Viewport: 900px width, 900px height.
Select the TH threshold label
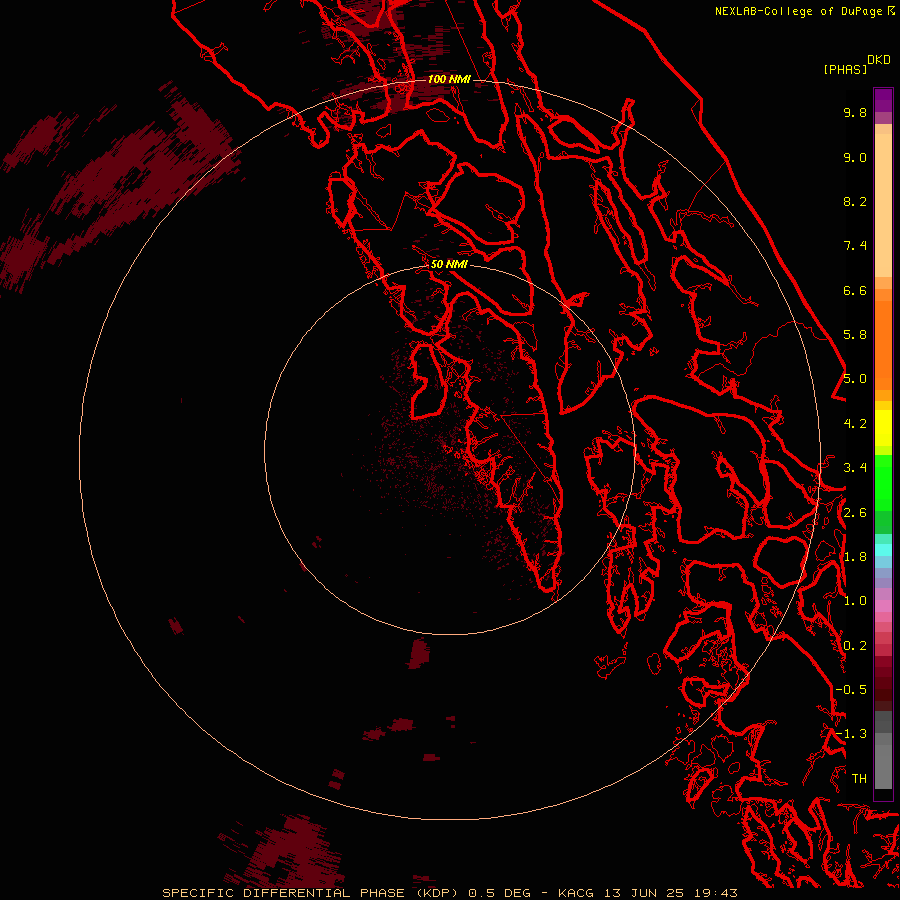[859, 779]
